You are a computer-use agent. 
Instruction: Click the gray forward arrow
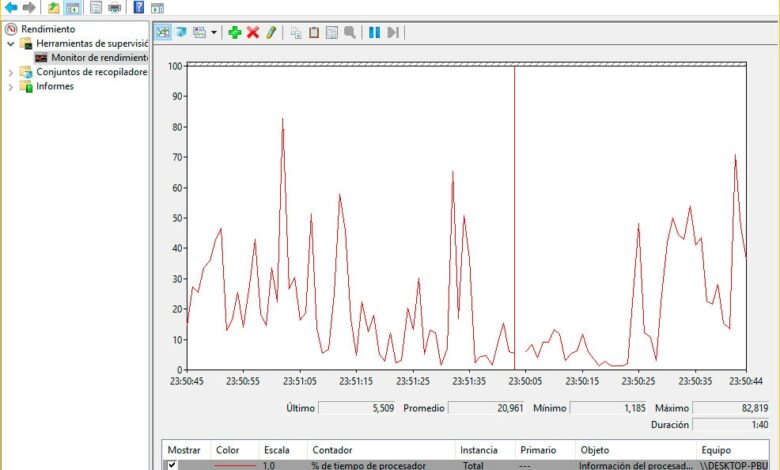29,7
